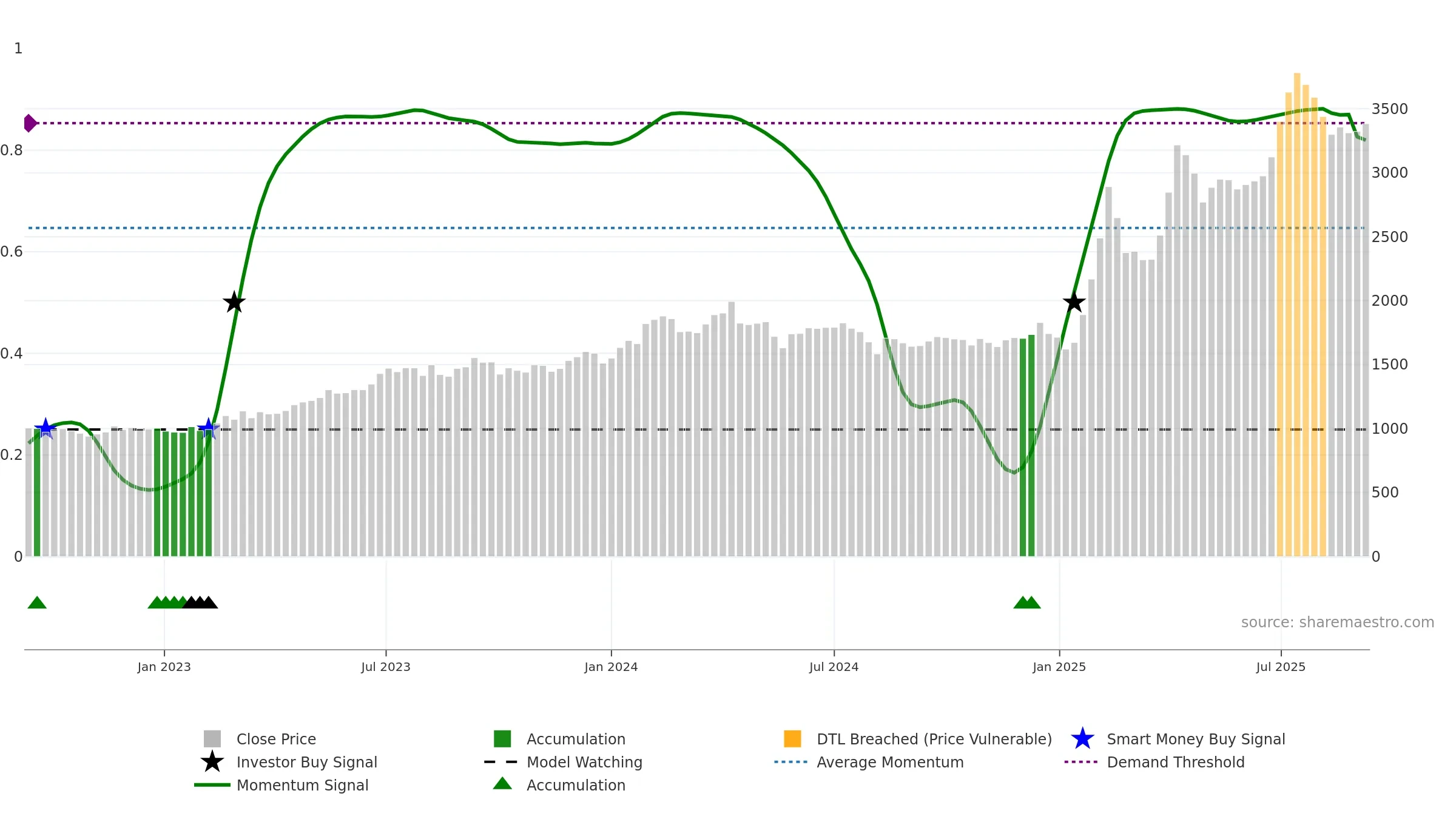1456x819 pixels.
Task: Toggle Model Watching legend entry
Action: click(584, 762)
